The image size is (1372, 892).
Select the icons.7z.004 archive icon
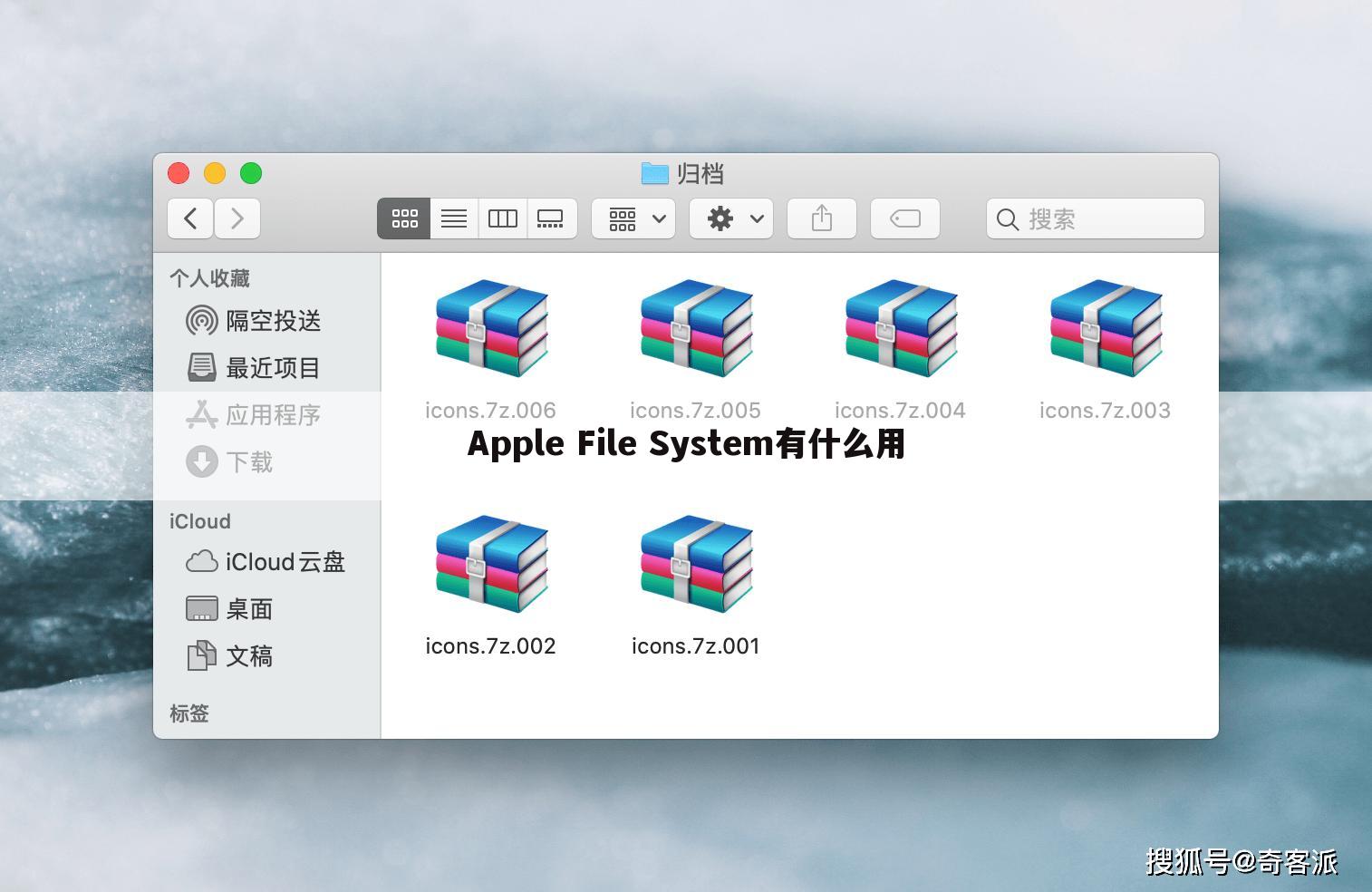coord(901,328)
